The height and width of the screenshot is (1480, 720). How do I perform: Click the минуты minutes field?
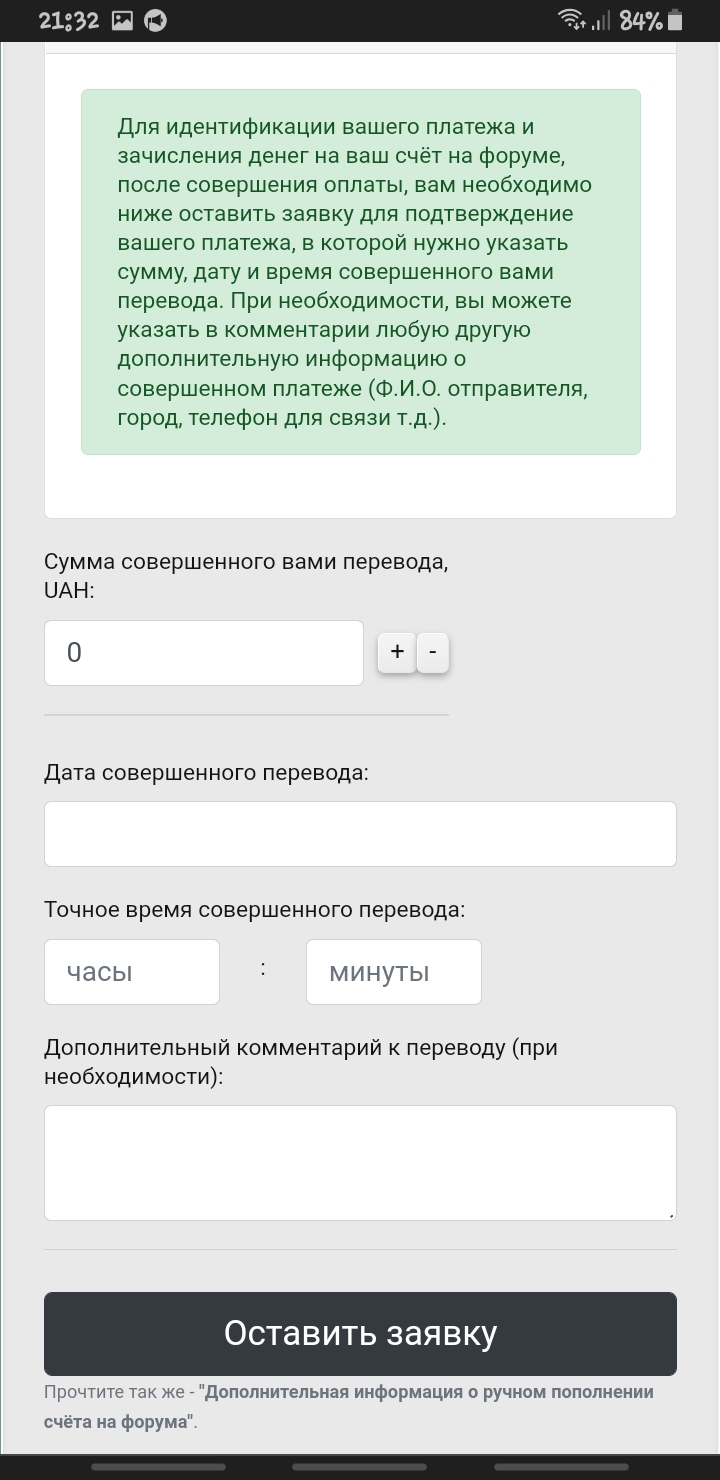pos(394,972)
